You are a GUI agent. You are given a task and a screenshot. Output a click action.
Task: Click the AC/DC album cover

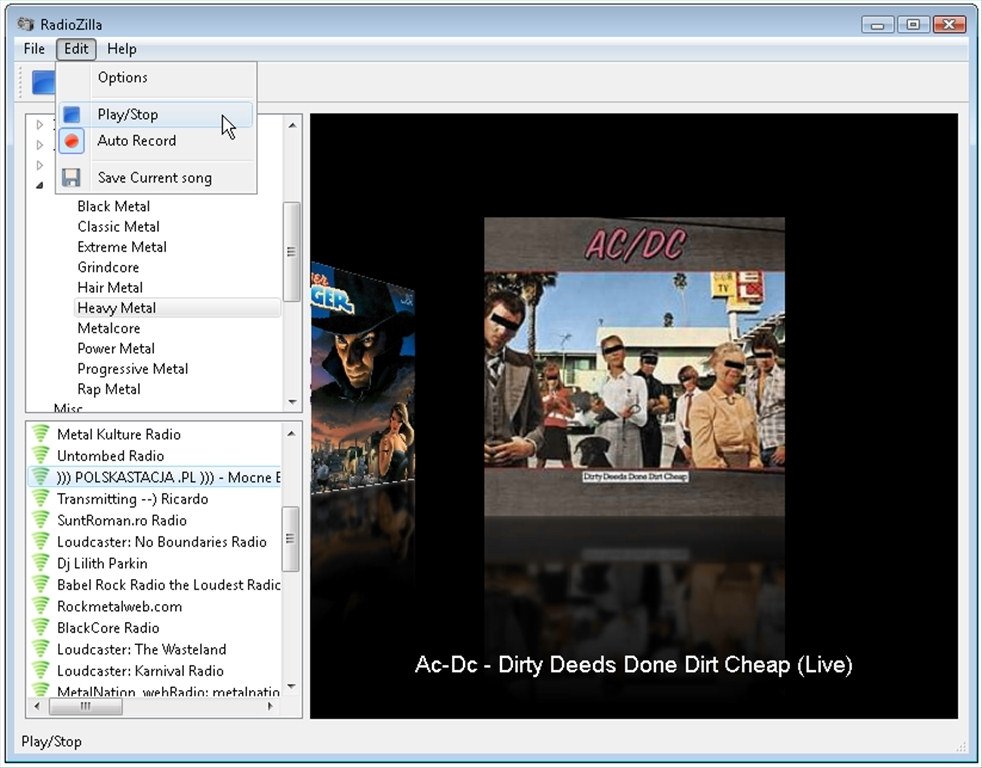point(634,366)
